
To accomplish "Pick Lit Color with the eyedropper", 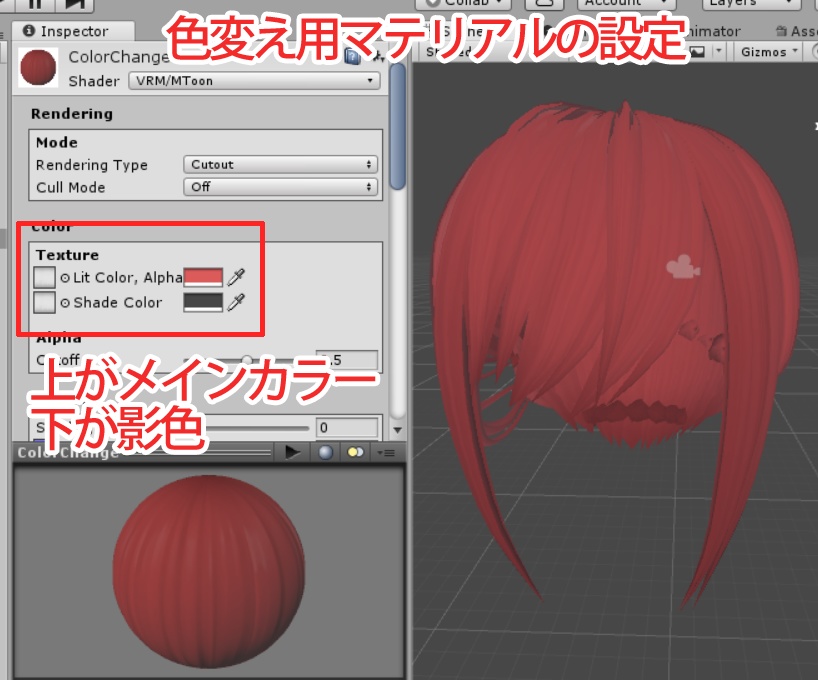I will coord(236,277).
